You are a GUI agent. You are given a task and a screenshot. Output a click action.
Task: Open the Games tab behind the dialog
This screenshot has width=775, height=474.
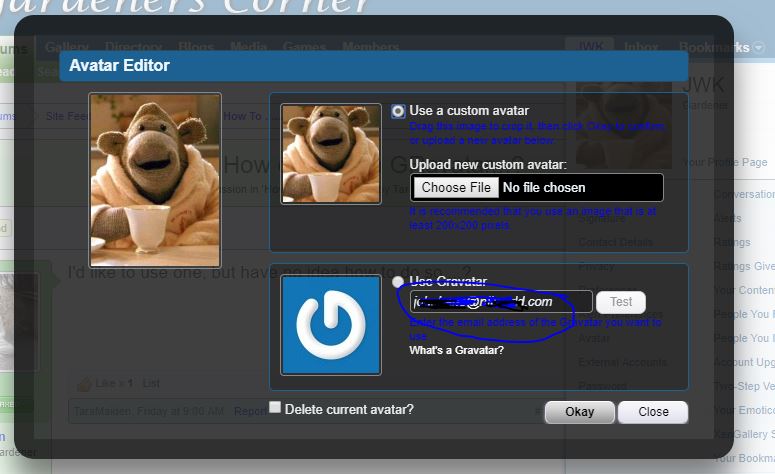pyautogui.click(x=304, y=47)
